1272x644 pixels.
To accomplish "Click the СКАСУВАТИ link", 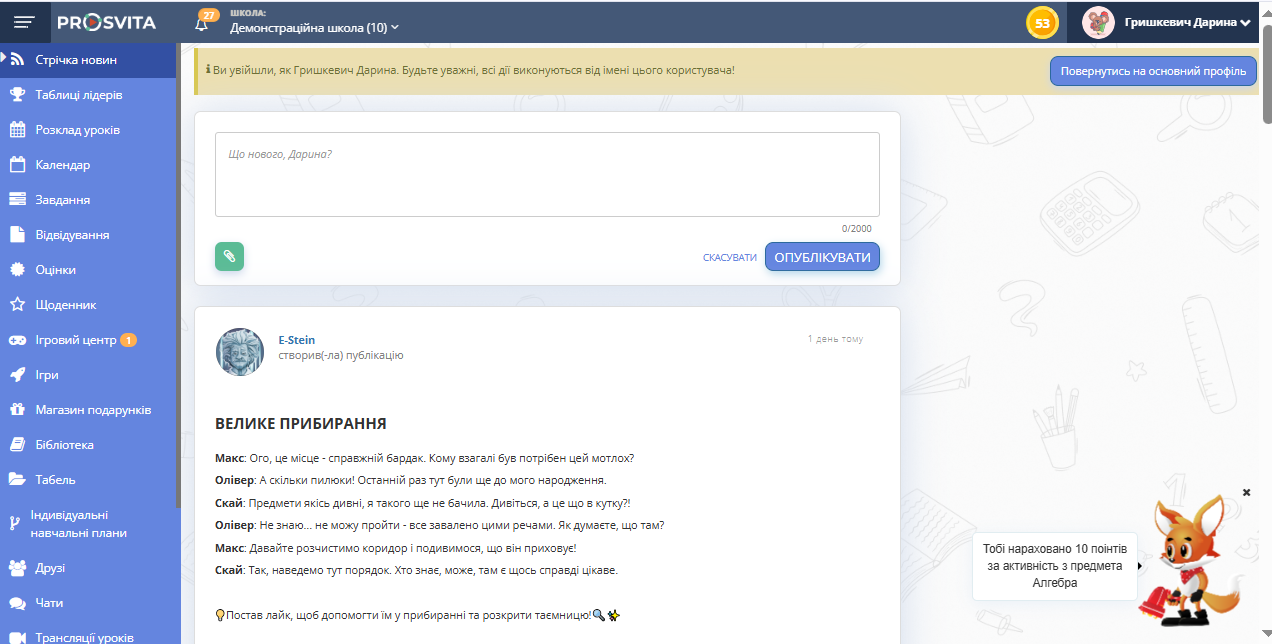I will 729,258.
